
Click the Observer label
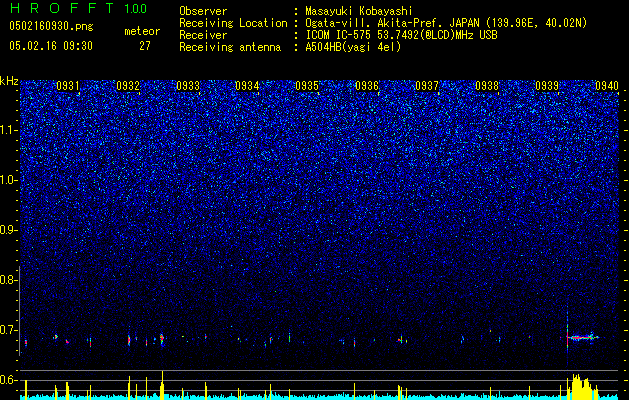[203, 11]
